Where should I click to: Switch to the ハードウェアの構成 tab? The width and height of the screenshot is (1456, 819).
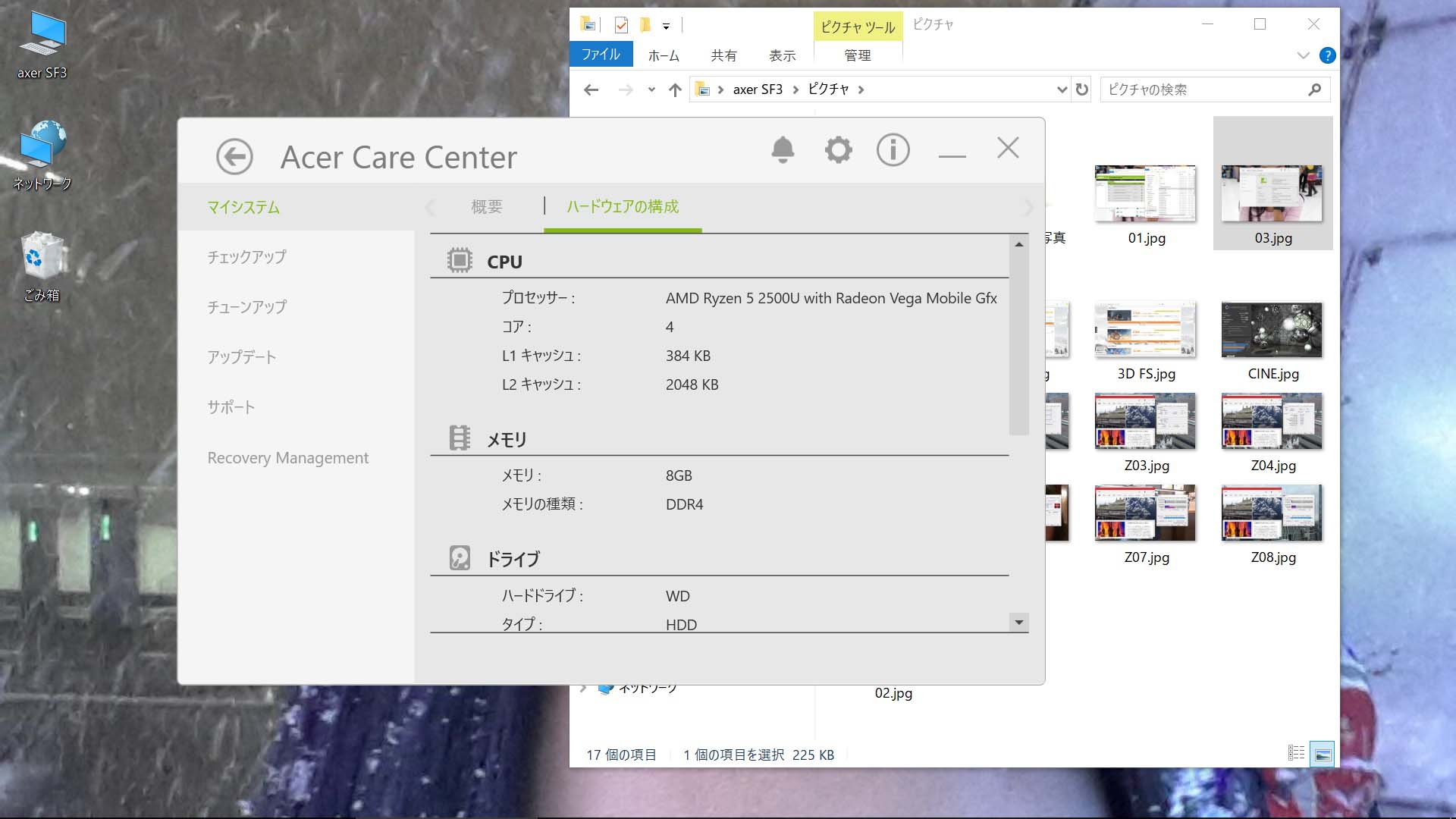(623, 206)
